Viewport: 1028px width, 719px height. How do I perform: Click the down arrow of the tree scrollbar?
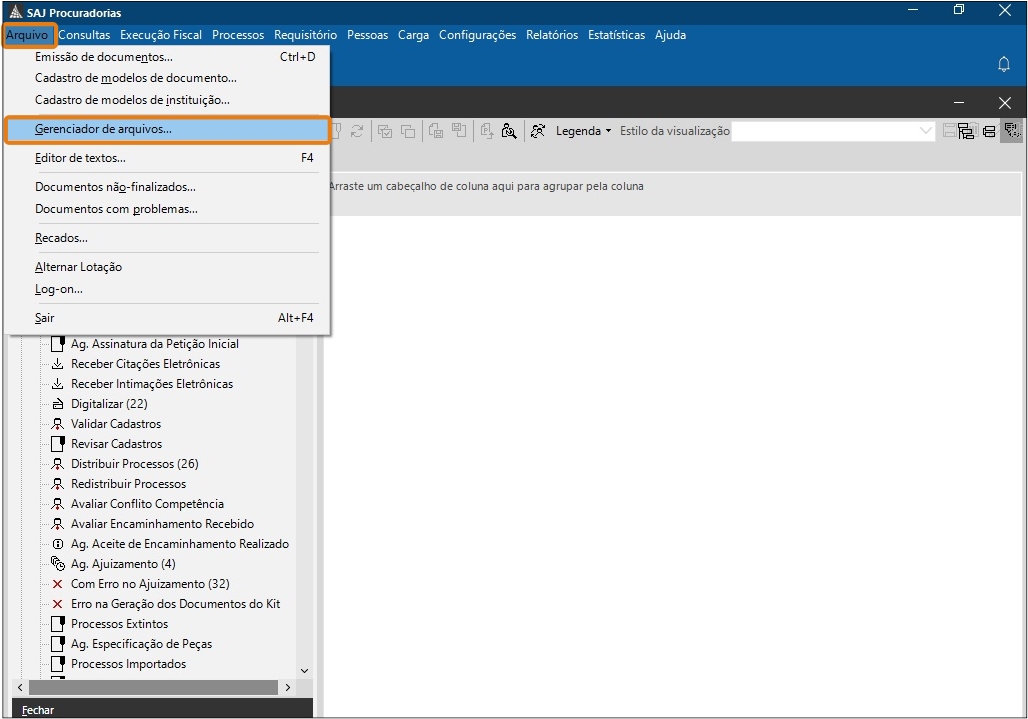(x=304, y=671)
